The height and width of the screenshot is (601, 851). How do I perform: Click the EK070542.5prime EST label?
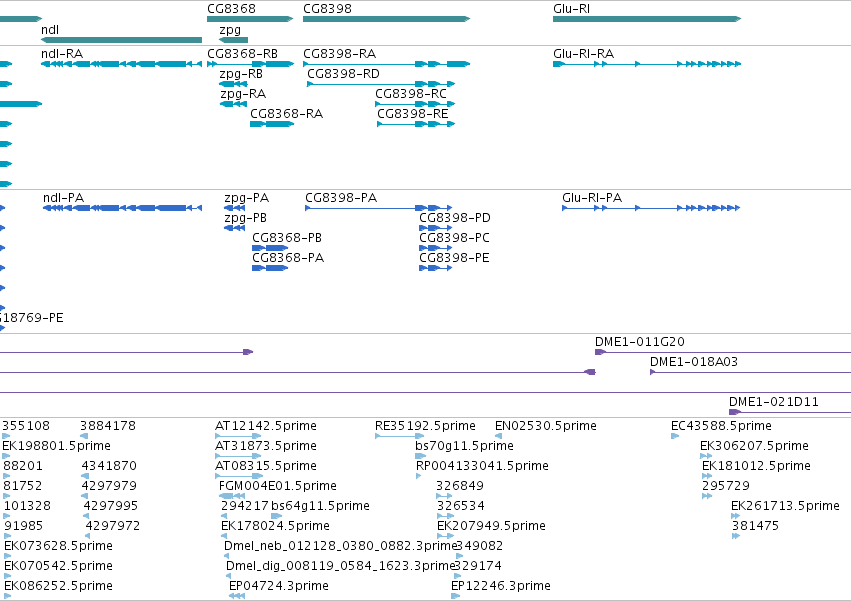(59, 566)
